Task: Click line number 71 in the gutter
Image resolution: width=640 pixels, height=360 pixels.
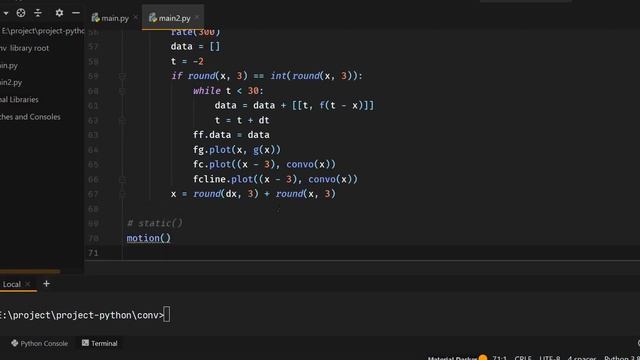Action: [x=93, y=253]
